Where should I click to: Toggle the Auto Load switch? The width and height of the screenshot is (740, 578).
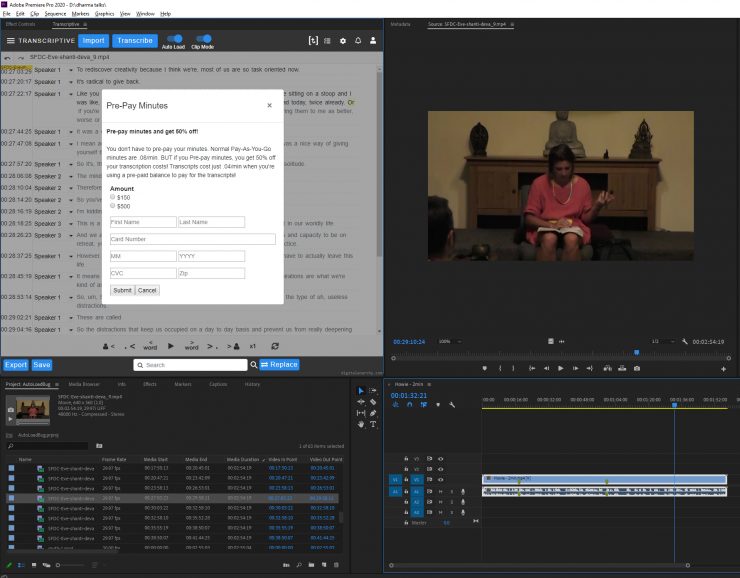pos(174,39)
